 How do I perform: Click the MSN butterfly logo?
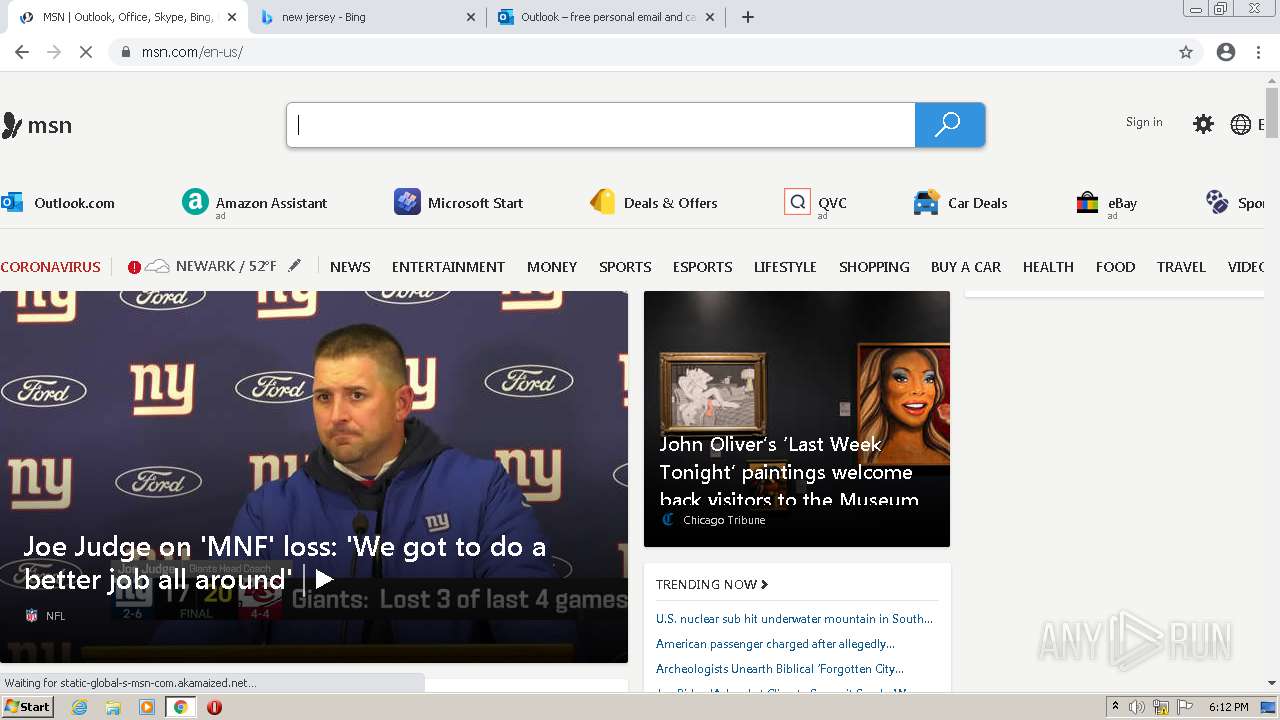click(x=12, y=125)
